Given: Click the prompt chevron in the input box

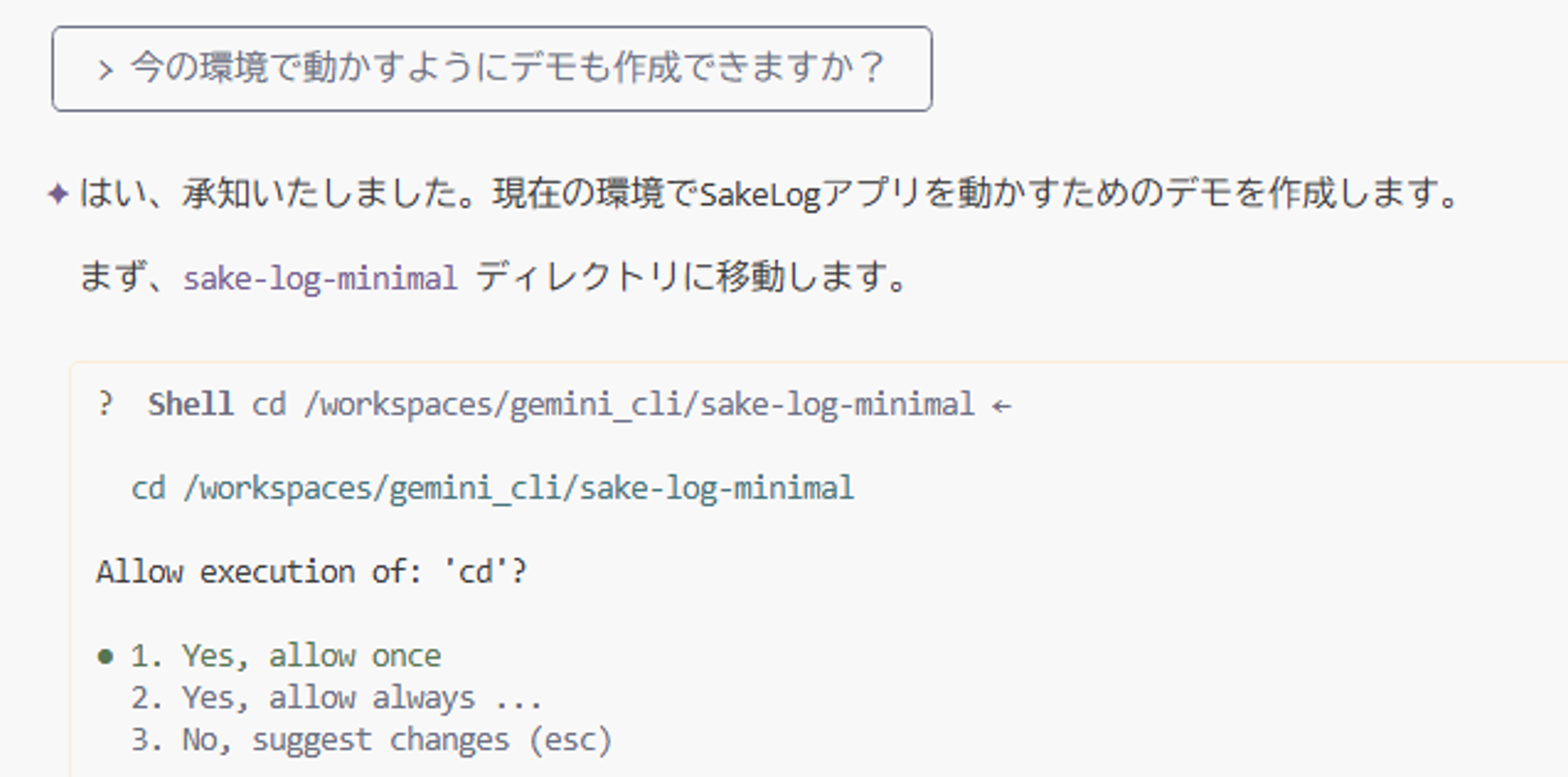Looking at the screenshot, I should pos(105,69).
